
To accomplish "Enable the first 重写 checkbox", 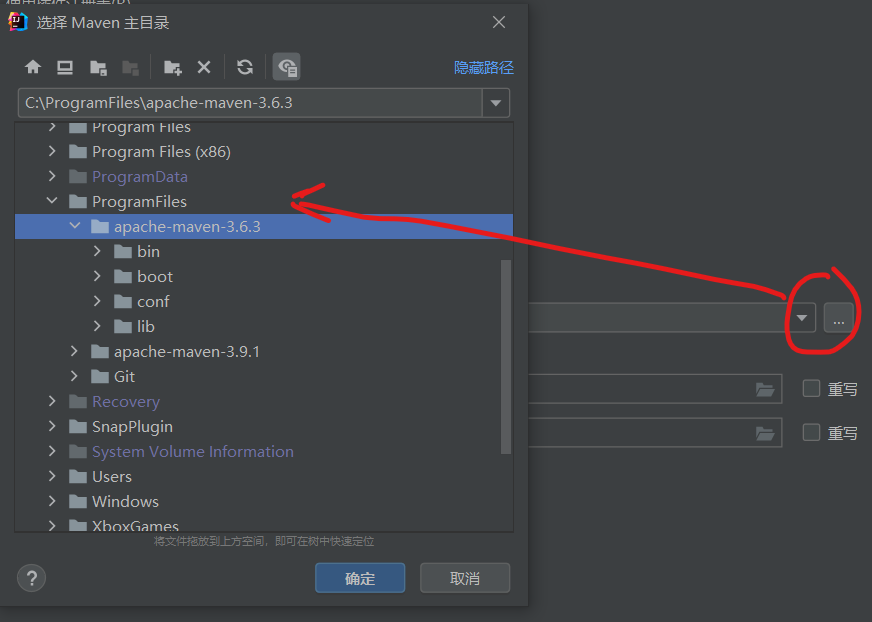I will click(x=811, y=388).
